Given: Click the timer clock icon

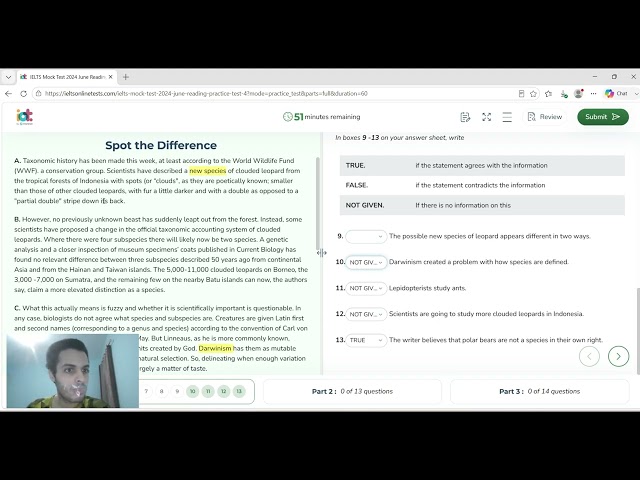Looking at the screenshot, I should (288, 117).
